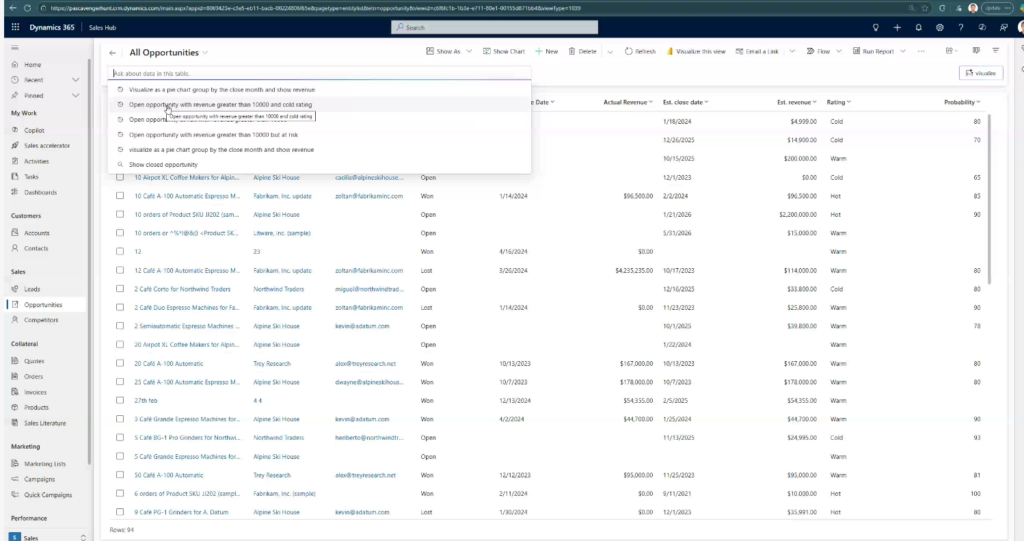Select checkbox for opportunity named 12
Image resolution: width=1024 pixels, height=541 pixels.
pyautogui.click(x=120, y=251)
